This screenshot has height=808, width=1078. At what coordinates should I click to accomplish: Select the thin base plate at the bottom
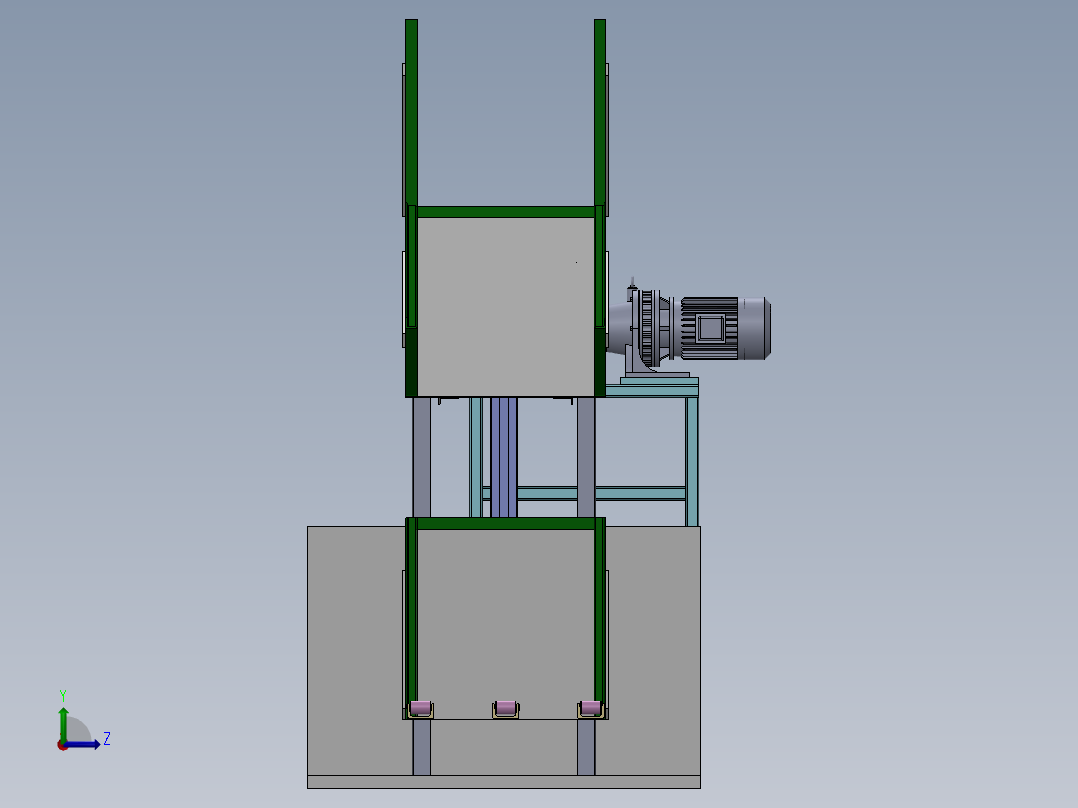coord(504,782)
